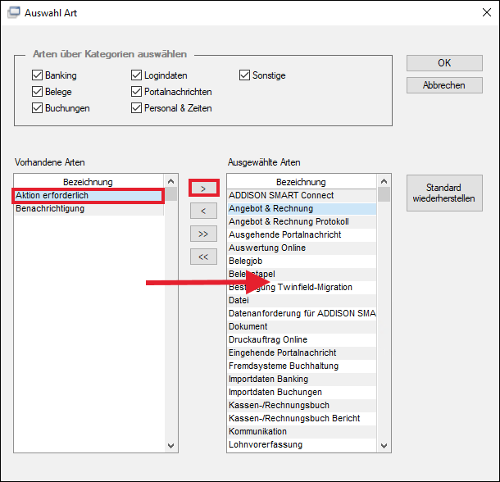
Task: Select 'Fremdsysteme Buchhaltung' row
Action: [302, 366]
